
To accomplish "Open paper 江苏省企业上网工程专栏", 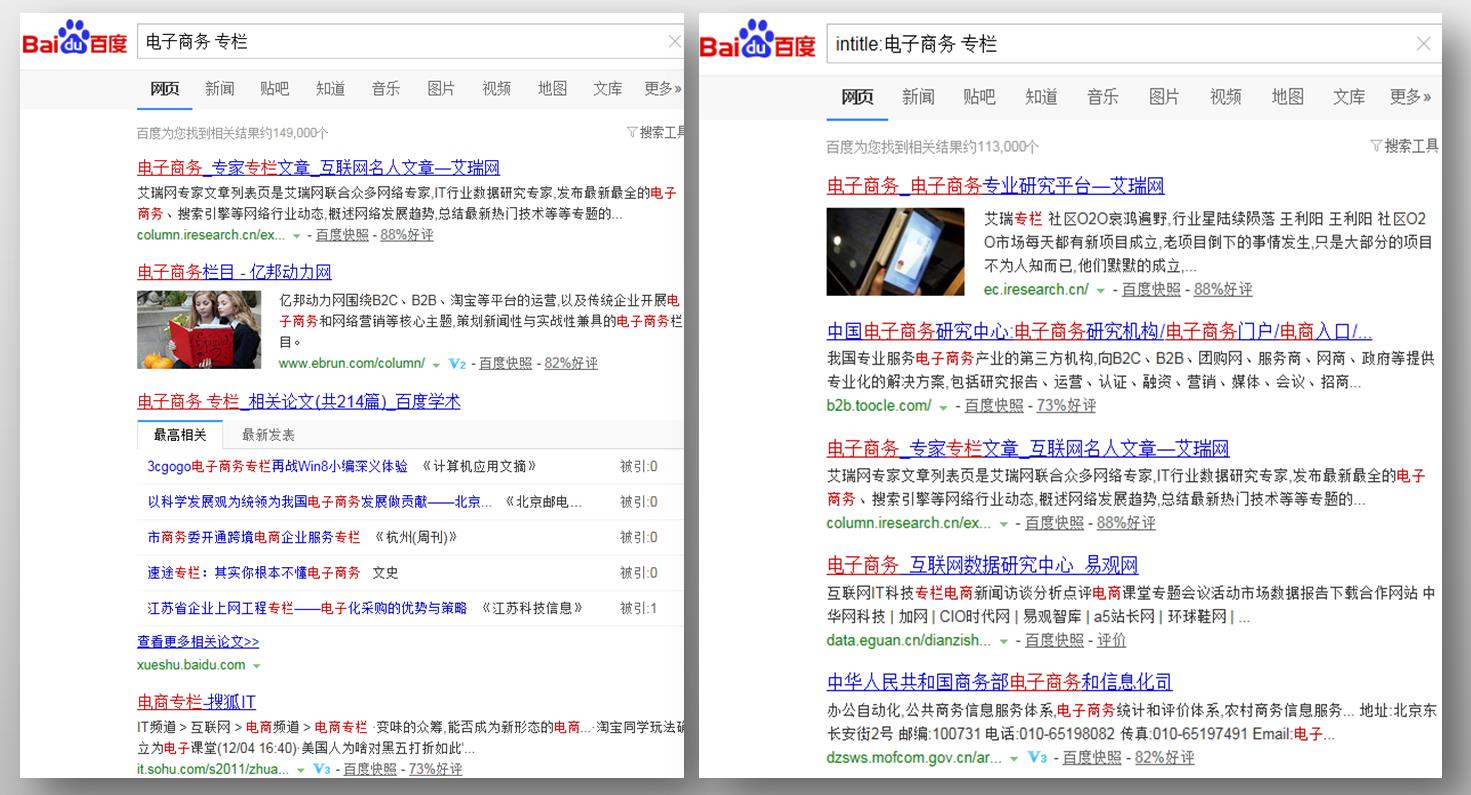I will point(307,608).
